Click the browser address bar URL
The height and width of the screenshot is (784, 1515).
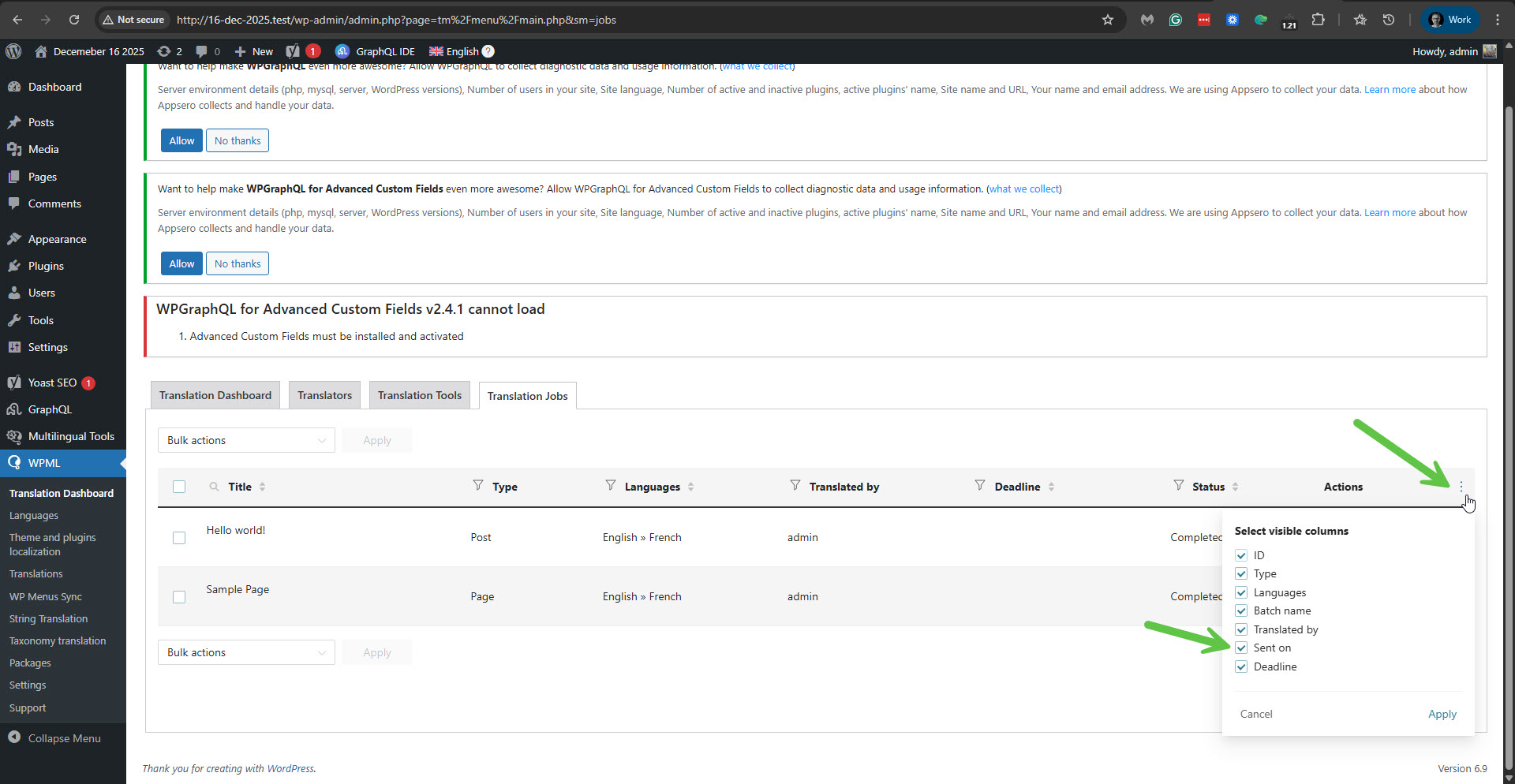396,20
